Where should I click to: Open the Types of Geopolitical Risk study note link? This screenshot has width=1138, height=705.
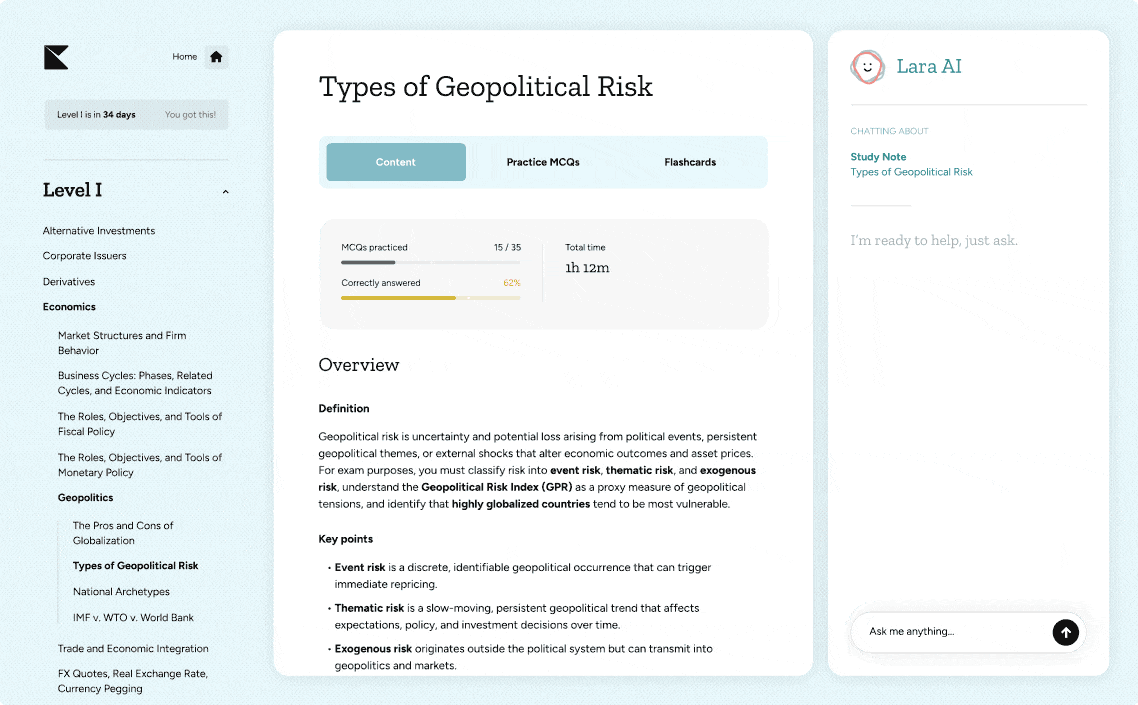coord(911,172)
